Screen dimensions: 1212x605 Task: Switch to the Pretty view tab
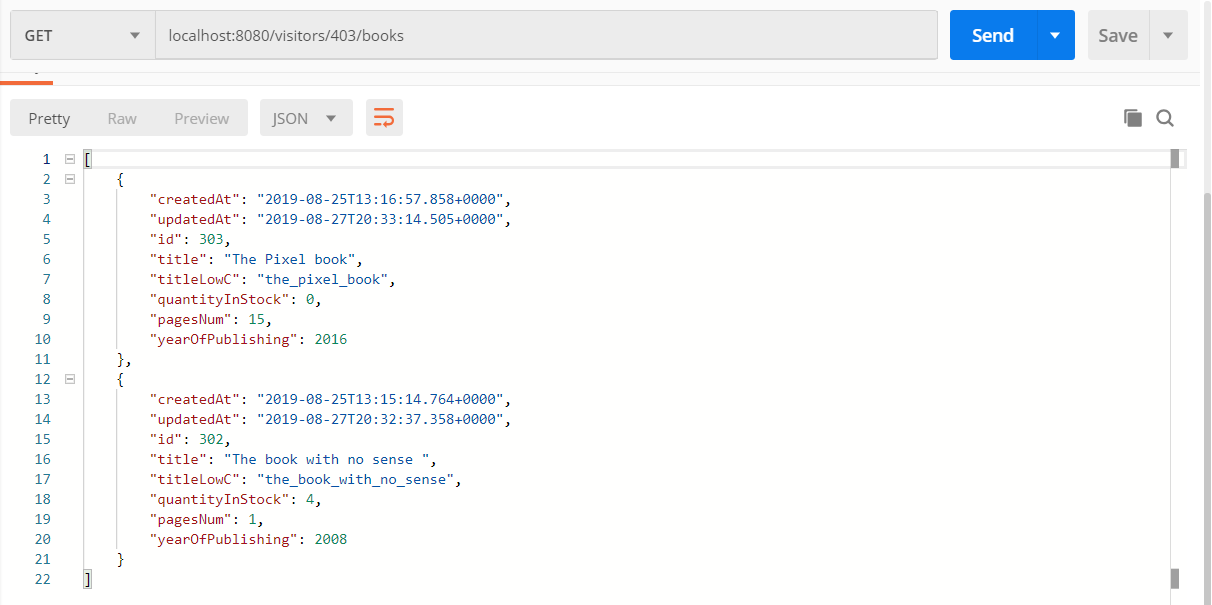point(49,118)
